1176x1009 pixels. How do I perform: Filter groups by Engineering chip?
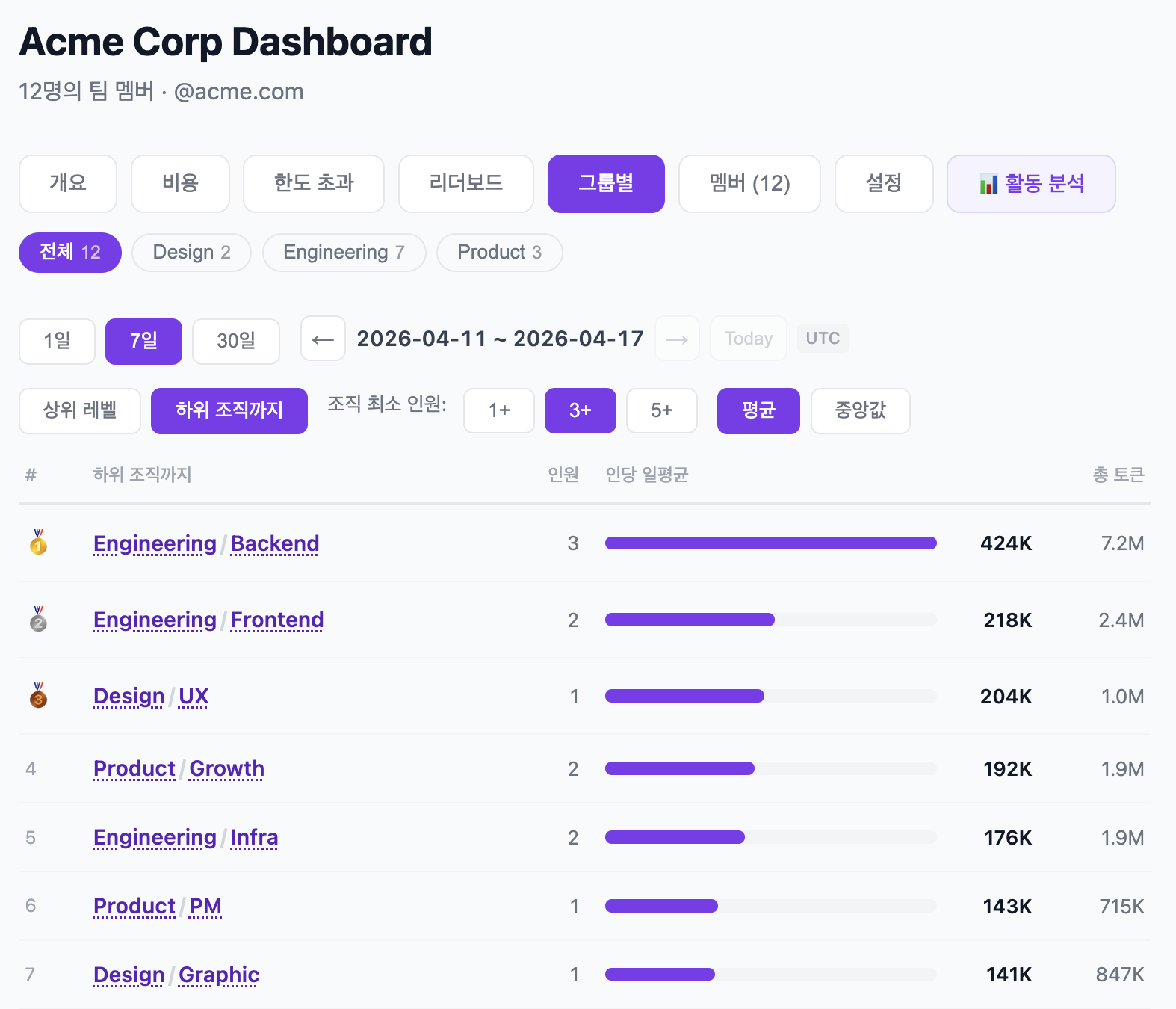(x=344, y=253)
